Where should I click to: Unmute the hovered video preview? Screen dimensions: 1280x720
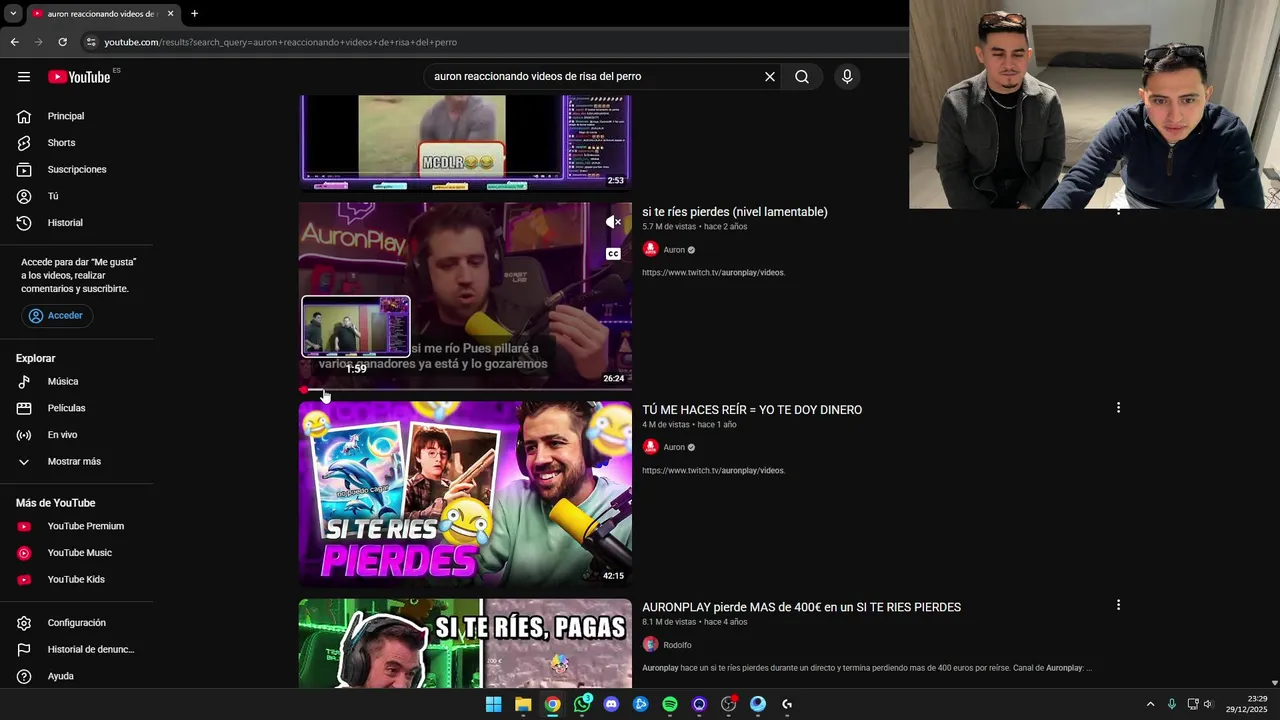click(613, 222)
